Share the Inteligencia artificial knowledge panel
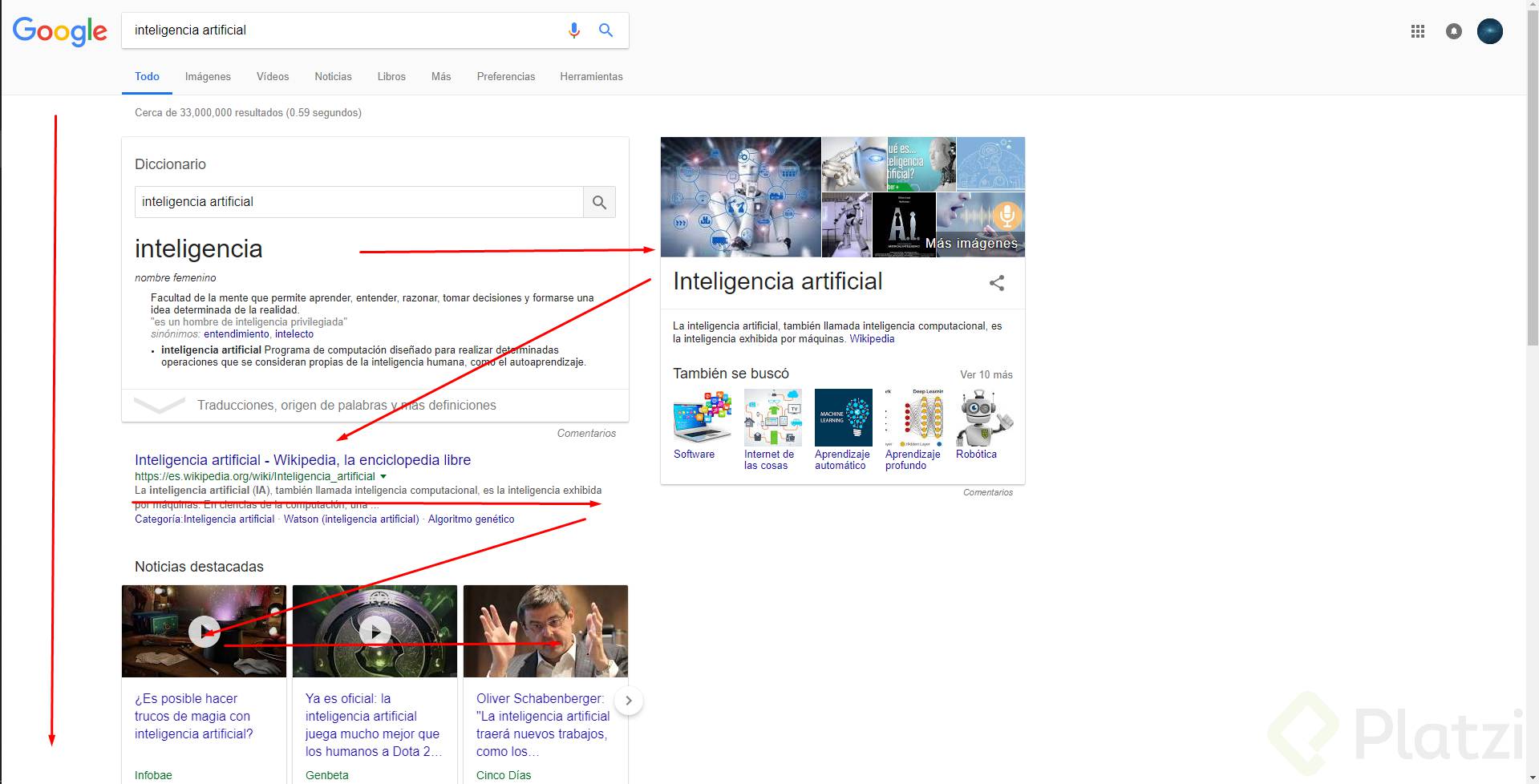Viewport: 1539px width, 784px height. click(x=997, y=283)
